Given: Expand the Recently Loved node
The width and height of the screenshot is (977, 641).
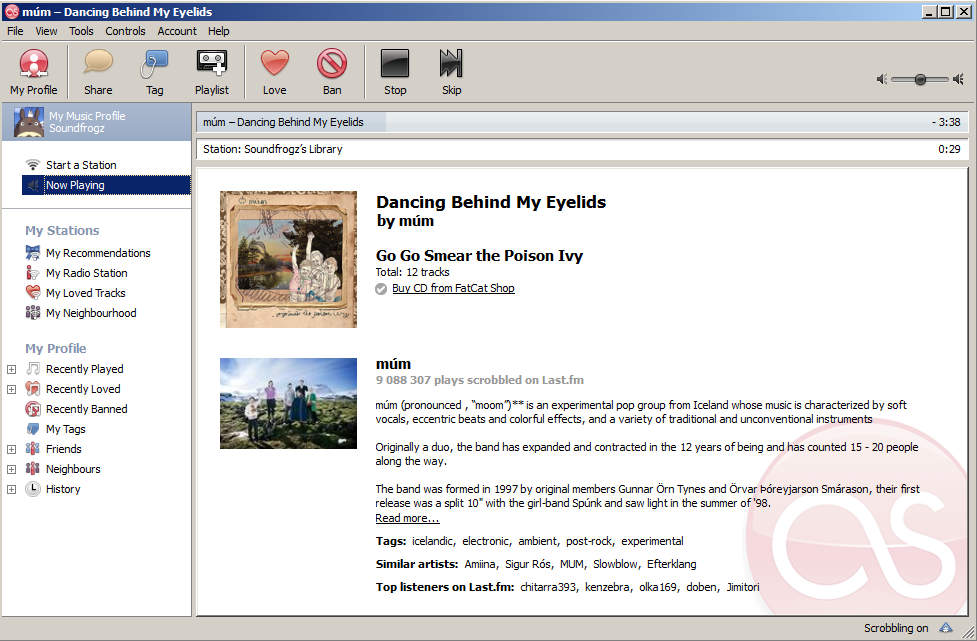Looking at the screenshot, I should tap(11, 389).
